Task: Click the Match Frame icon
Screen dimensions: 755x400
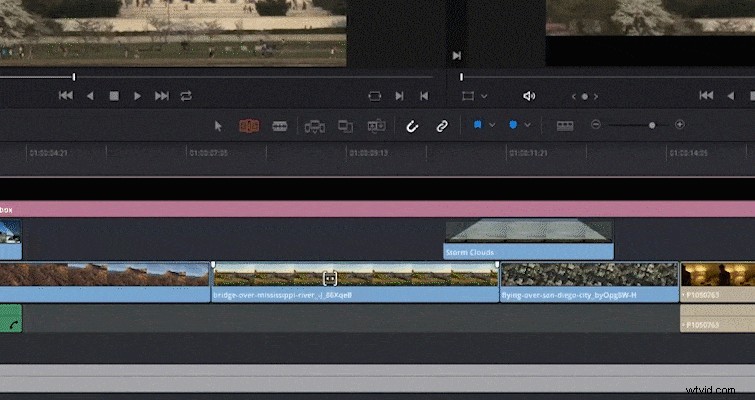Action: pyautogui.click(x=375, y=96)
